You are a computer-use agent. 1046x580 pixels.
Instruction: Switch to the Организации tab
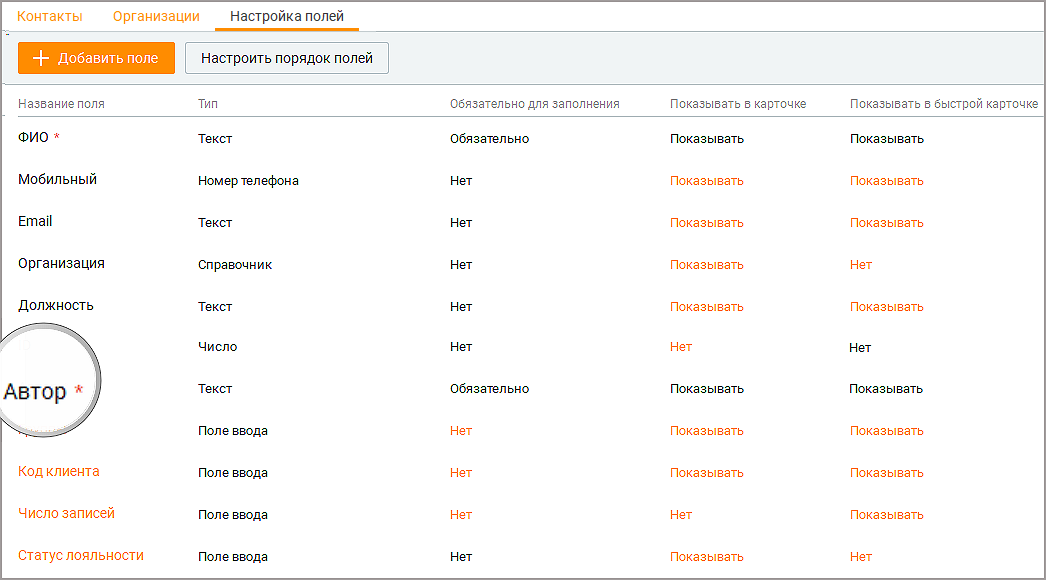point(156,16)
